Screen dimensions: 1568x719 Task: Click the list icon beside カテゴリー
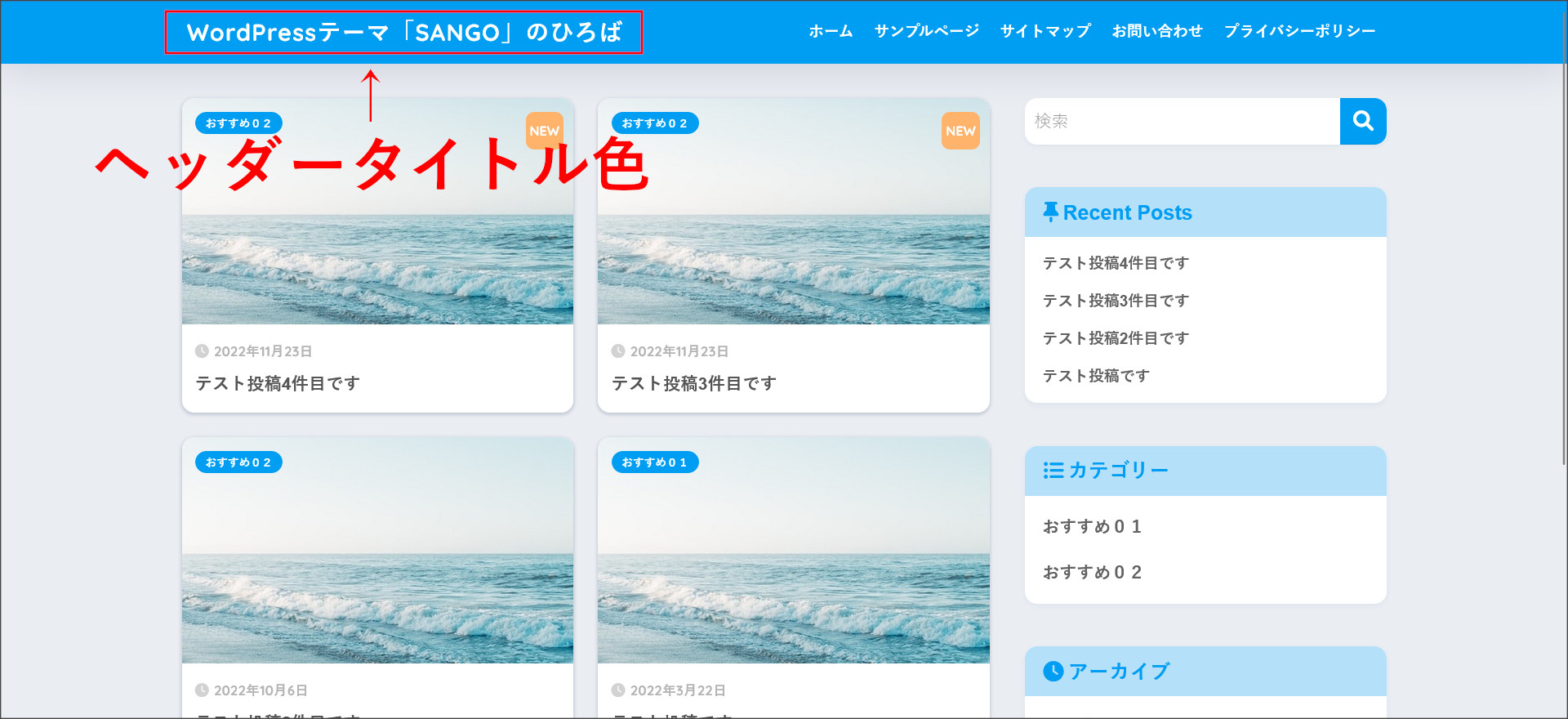(x=1053, y=471)
